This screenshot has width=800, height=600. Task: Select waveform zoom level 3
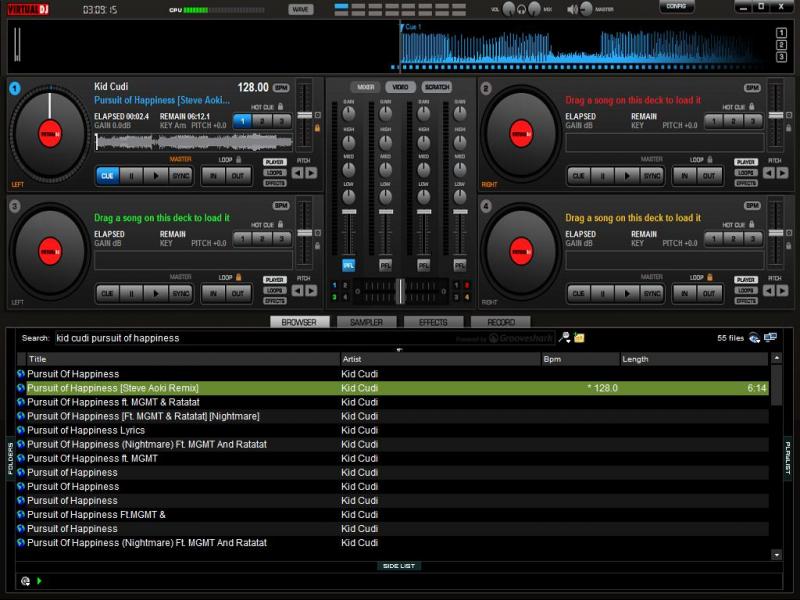point(781,57)
